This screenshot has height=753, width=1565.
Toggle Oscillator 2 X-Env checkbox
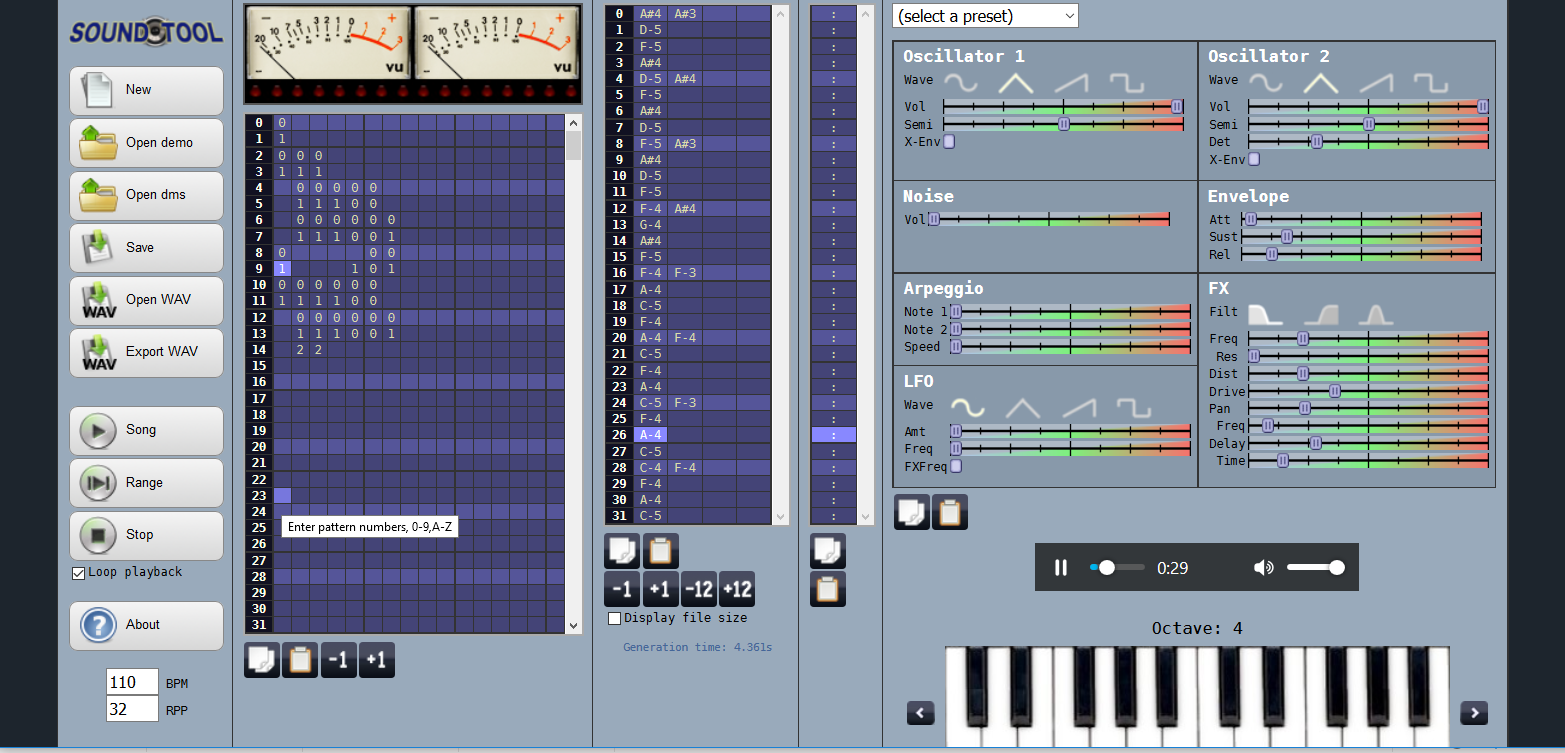click(1254, 159)
